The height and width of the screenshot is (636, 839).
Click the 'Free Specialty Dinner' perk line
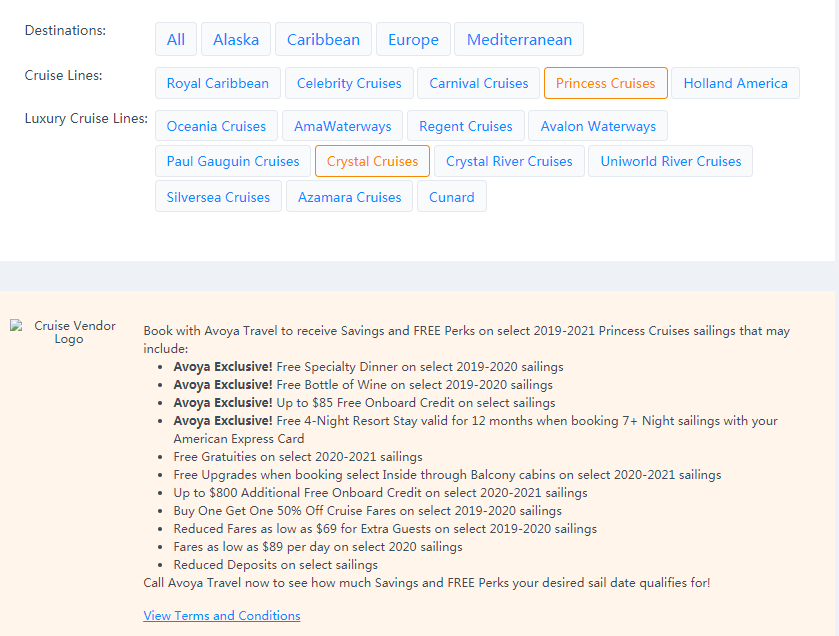click(x=368, y=367)
